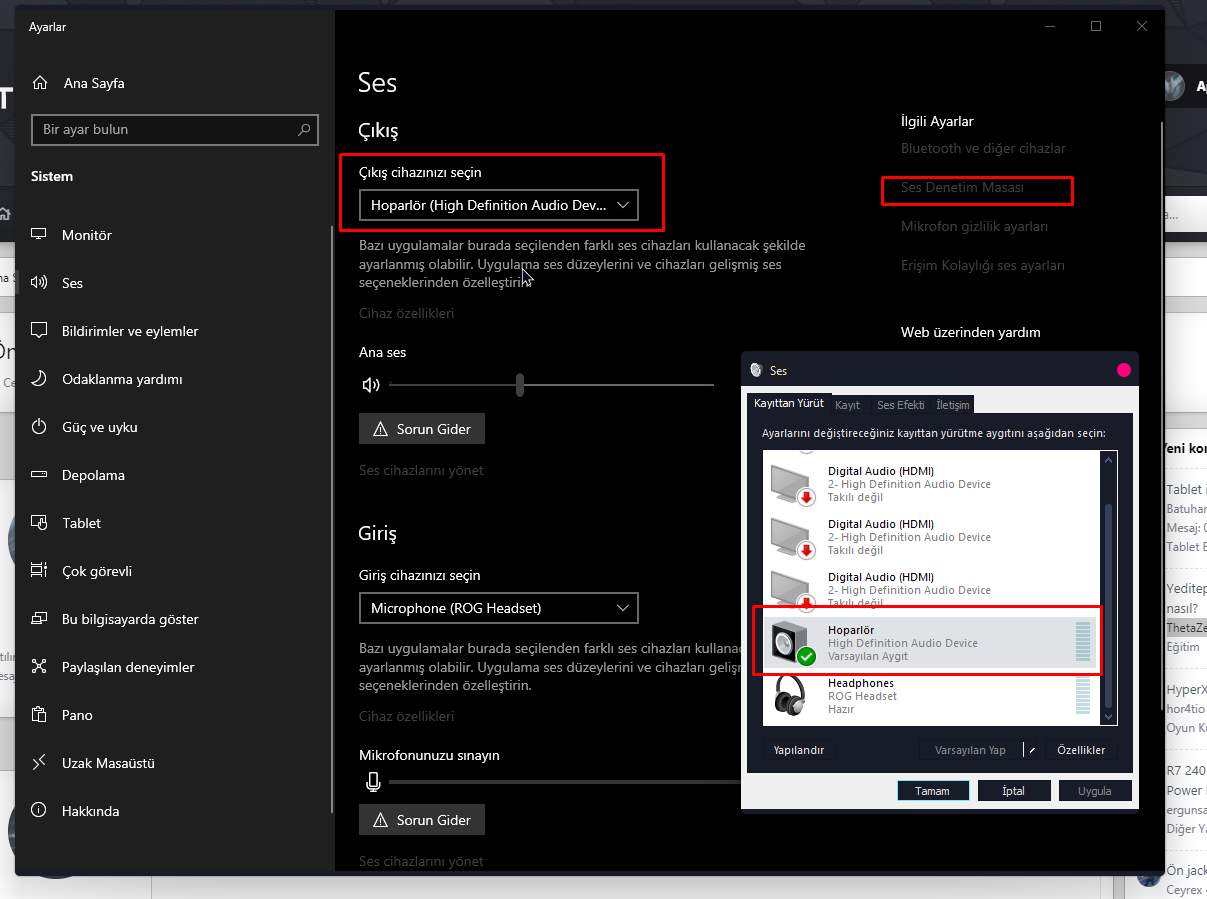Open Ana Sayfa home icon
The image size is (1207, 899).
click(x=40, y=83)
